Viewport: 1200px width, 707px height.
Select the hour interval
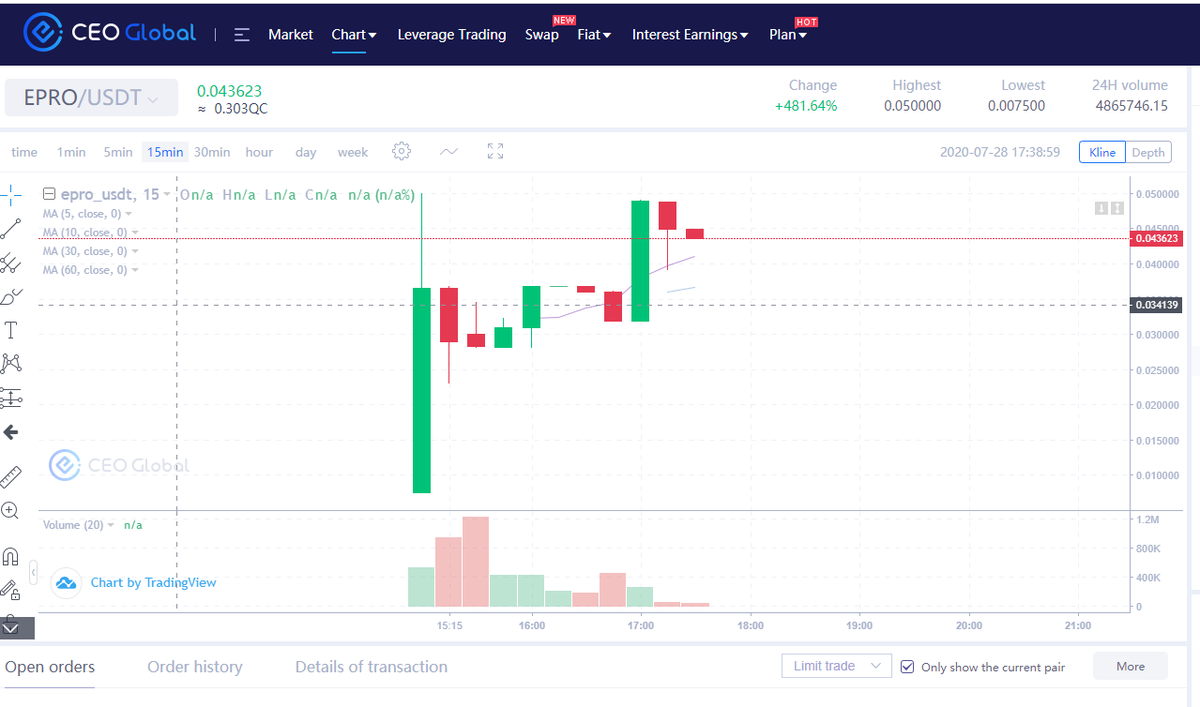[259, 152]
